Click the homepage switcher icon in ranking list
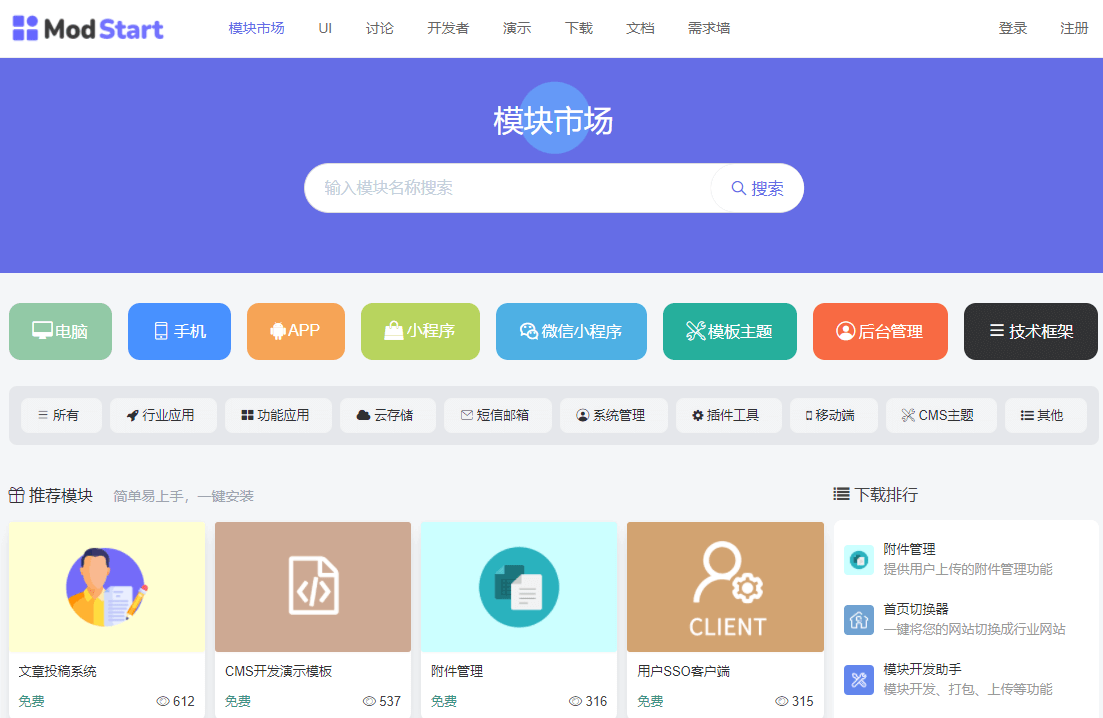This screenshot has height=718, width=1103. 858,620
